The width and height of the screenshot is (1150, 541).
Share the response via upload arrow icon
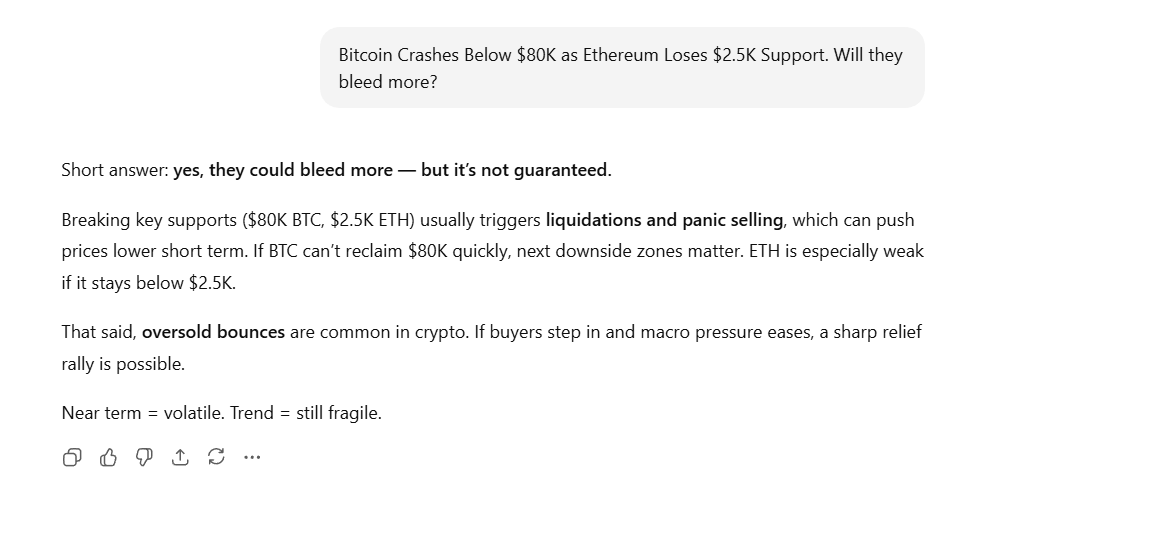coord(180,457)
